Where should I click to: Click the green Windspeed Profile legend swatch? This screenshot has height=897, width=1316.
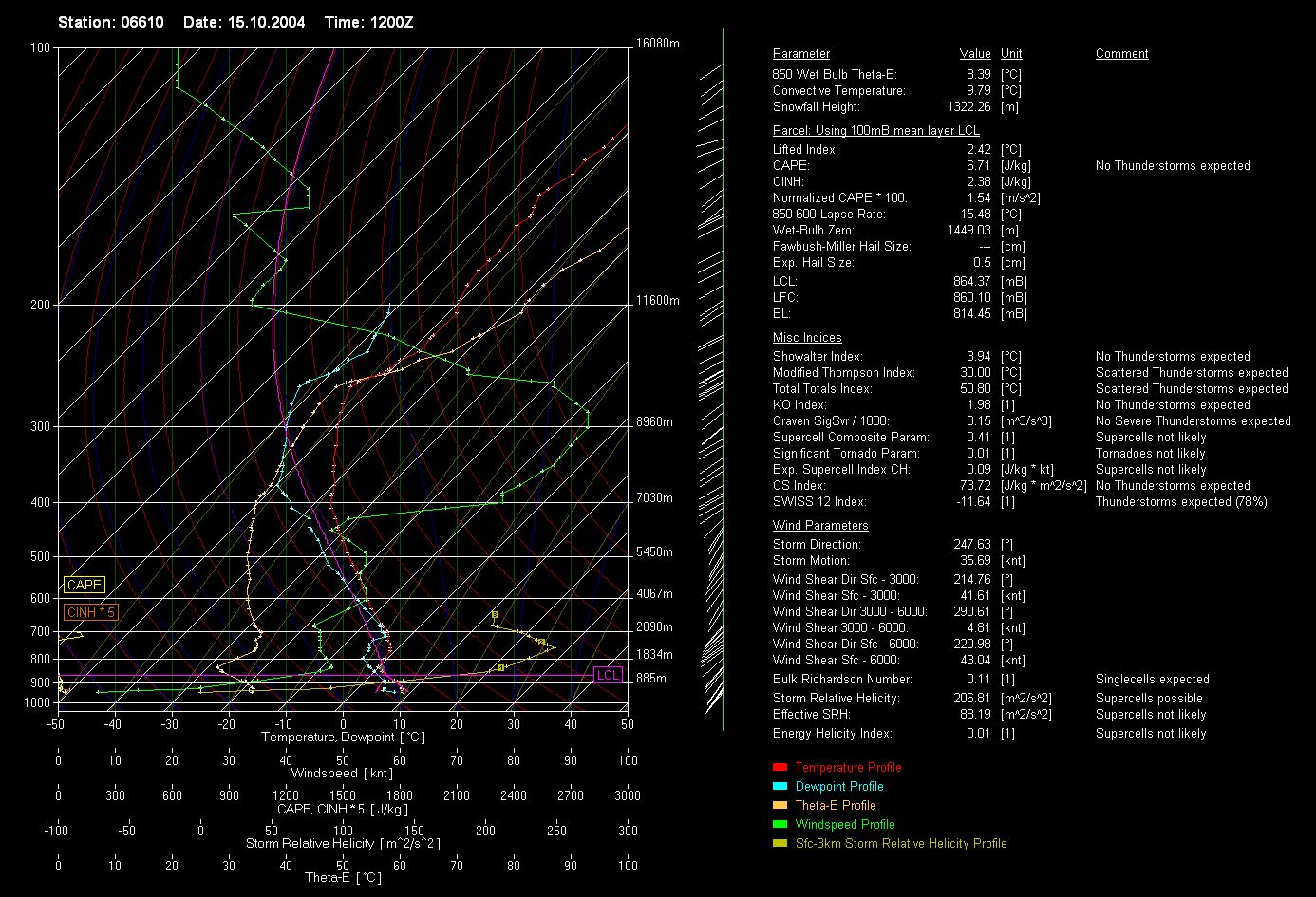[x=780, y=824]
